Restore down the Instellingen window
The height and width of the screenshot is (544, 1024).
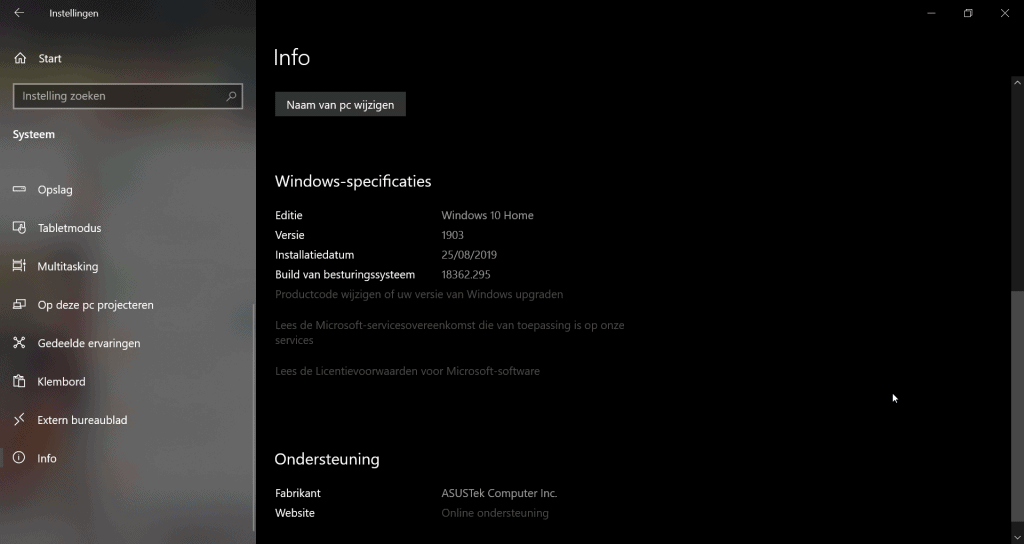(968, 13)
